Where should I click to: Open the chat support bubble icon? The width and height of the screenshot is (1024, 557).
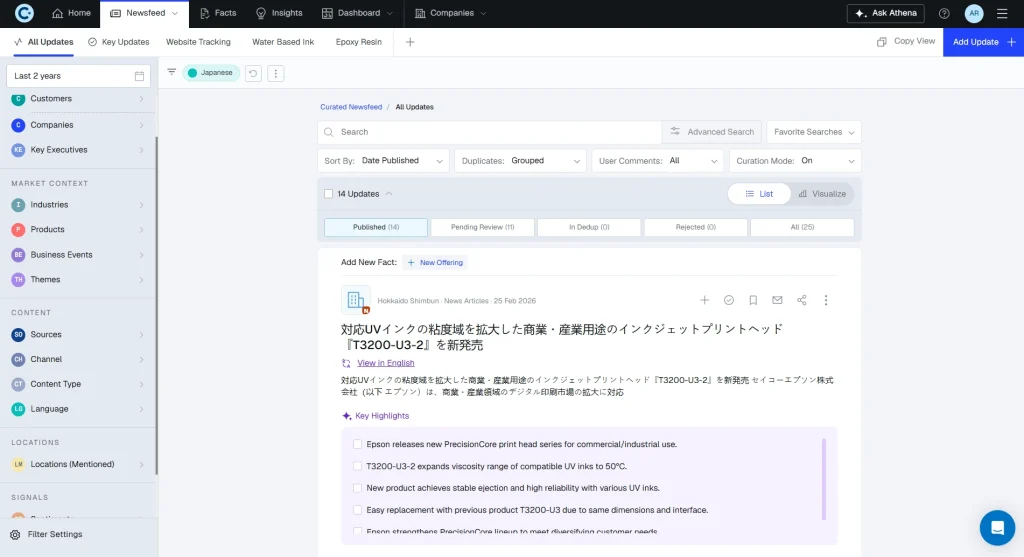(997, 528)
